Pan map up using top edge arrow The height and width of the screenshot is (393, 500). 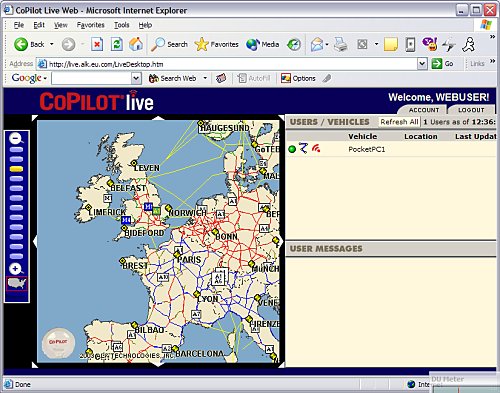(x=158, y=118)
